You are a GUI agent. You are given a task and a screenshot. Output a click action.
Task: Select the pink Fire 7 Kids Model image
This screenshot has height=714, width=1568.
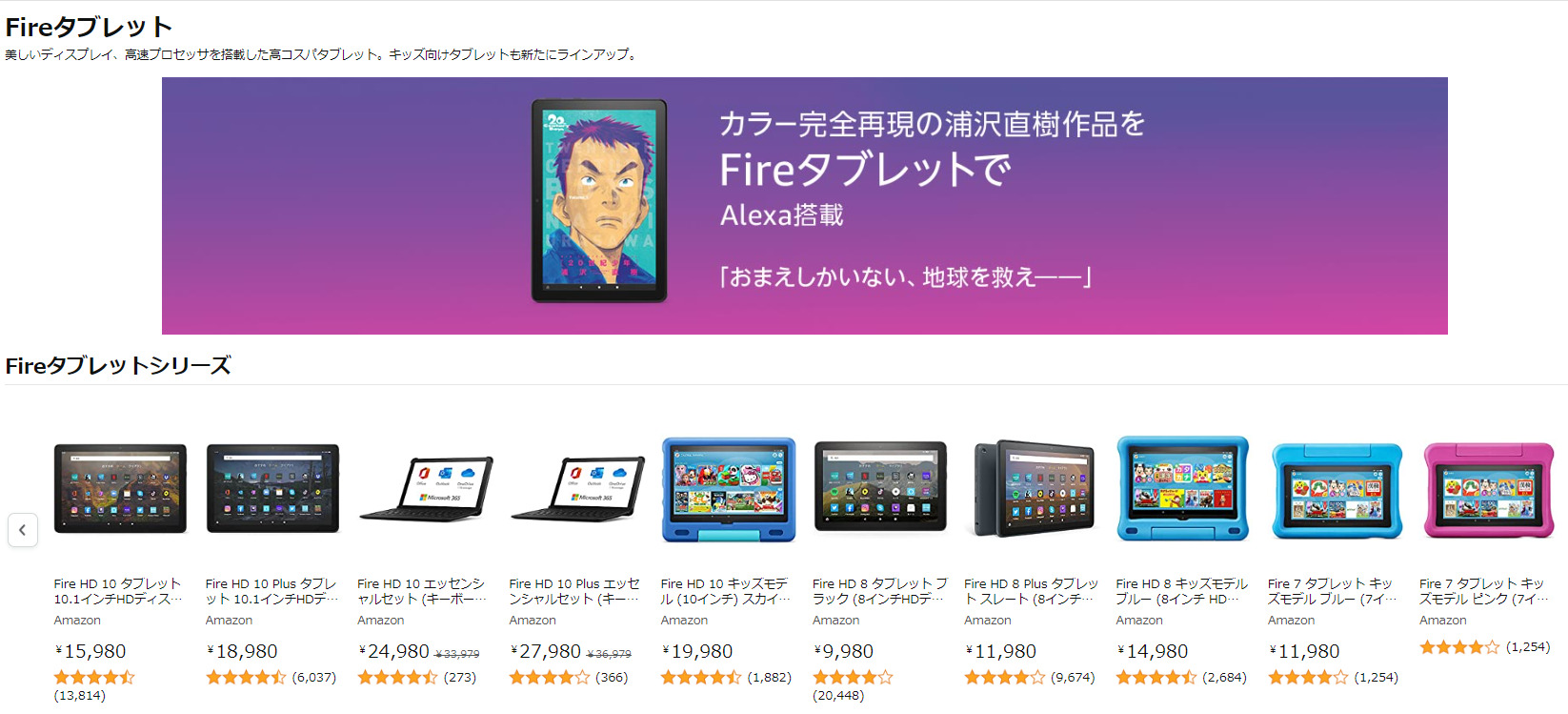click(1488, 490)
